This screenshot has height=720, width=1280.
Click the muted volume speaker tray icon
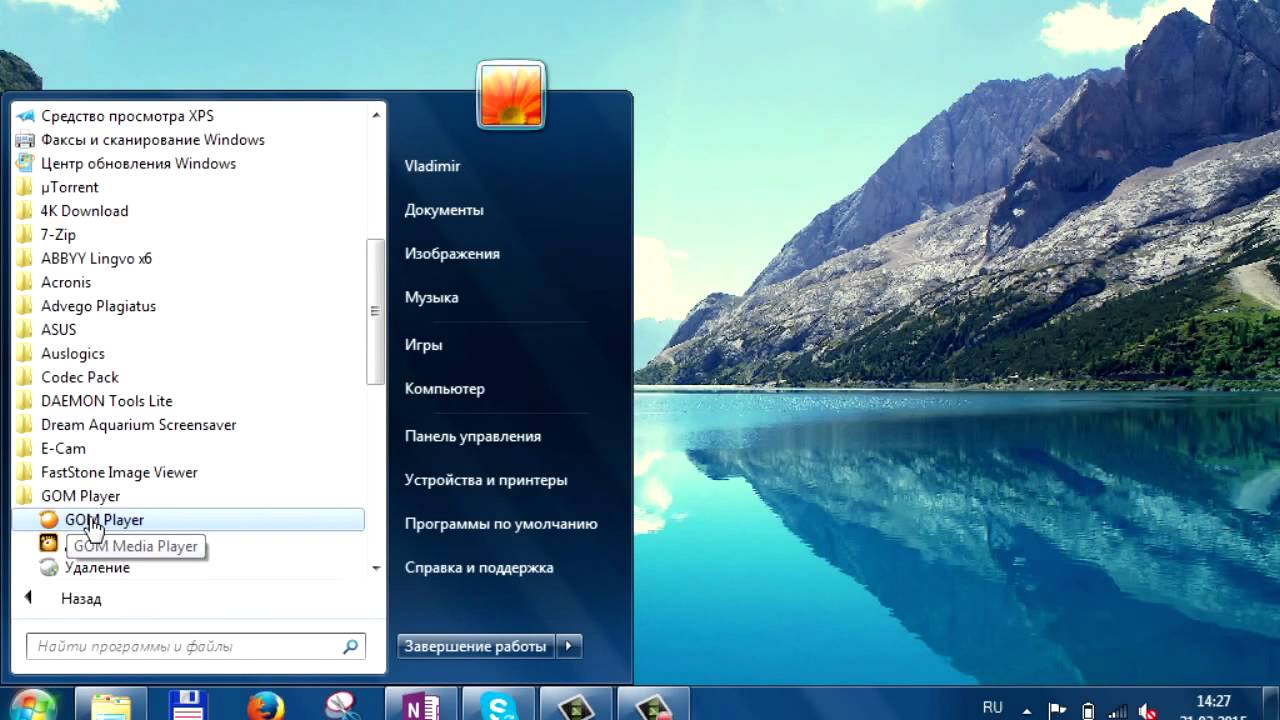(1149, 711)
